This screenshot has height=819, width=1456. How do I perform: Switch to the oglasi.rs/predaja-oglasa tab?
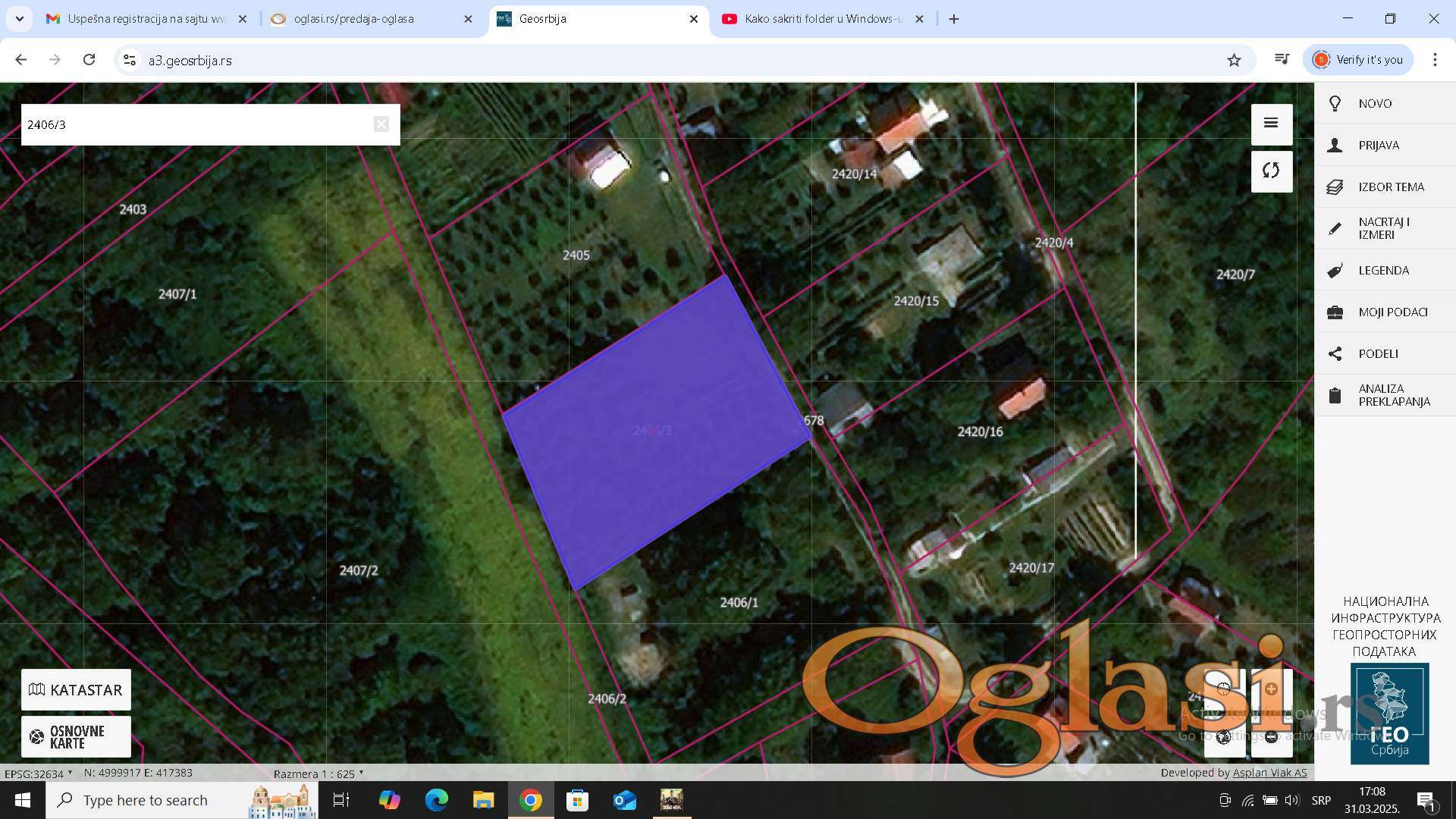tap(354, 19)
